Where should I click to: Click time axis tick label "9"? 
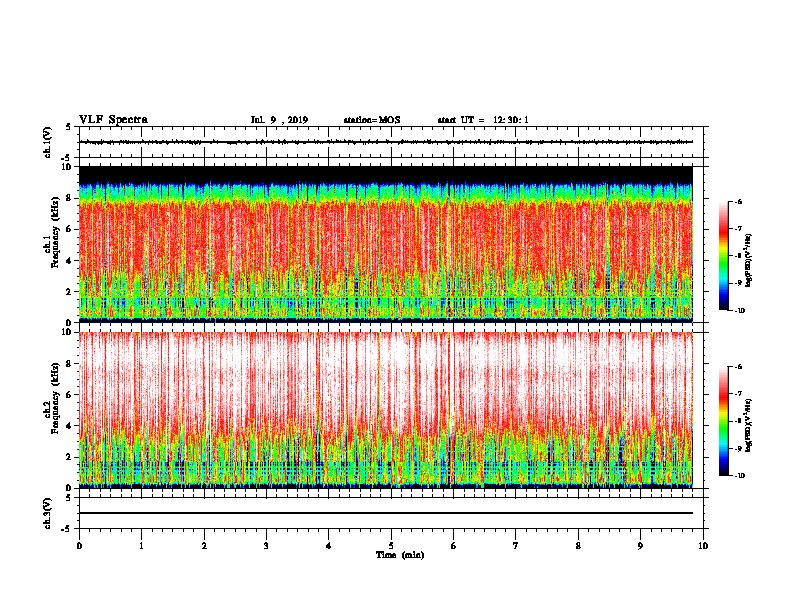coord(640,546)
